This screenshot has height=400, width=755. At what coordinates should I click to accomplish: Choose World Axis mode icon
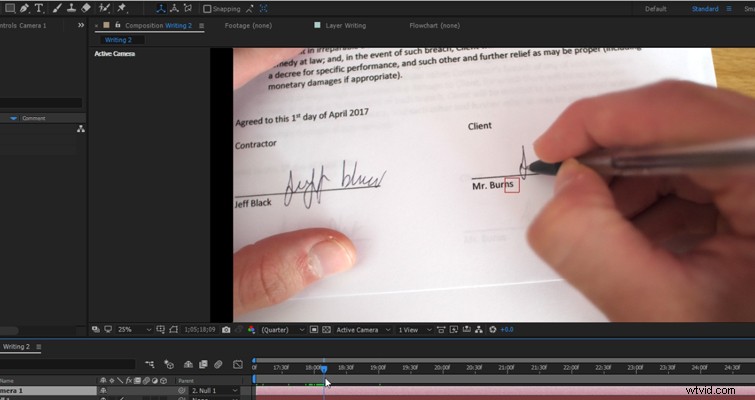click(x=174, y=9)
